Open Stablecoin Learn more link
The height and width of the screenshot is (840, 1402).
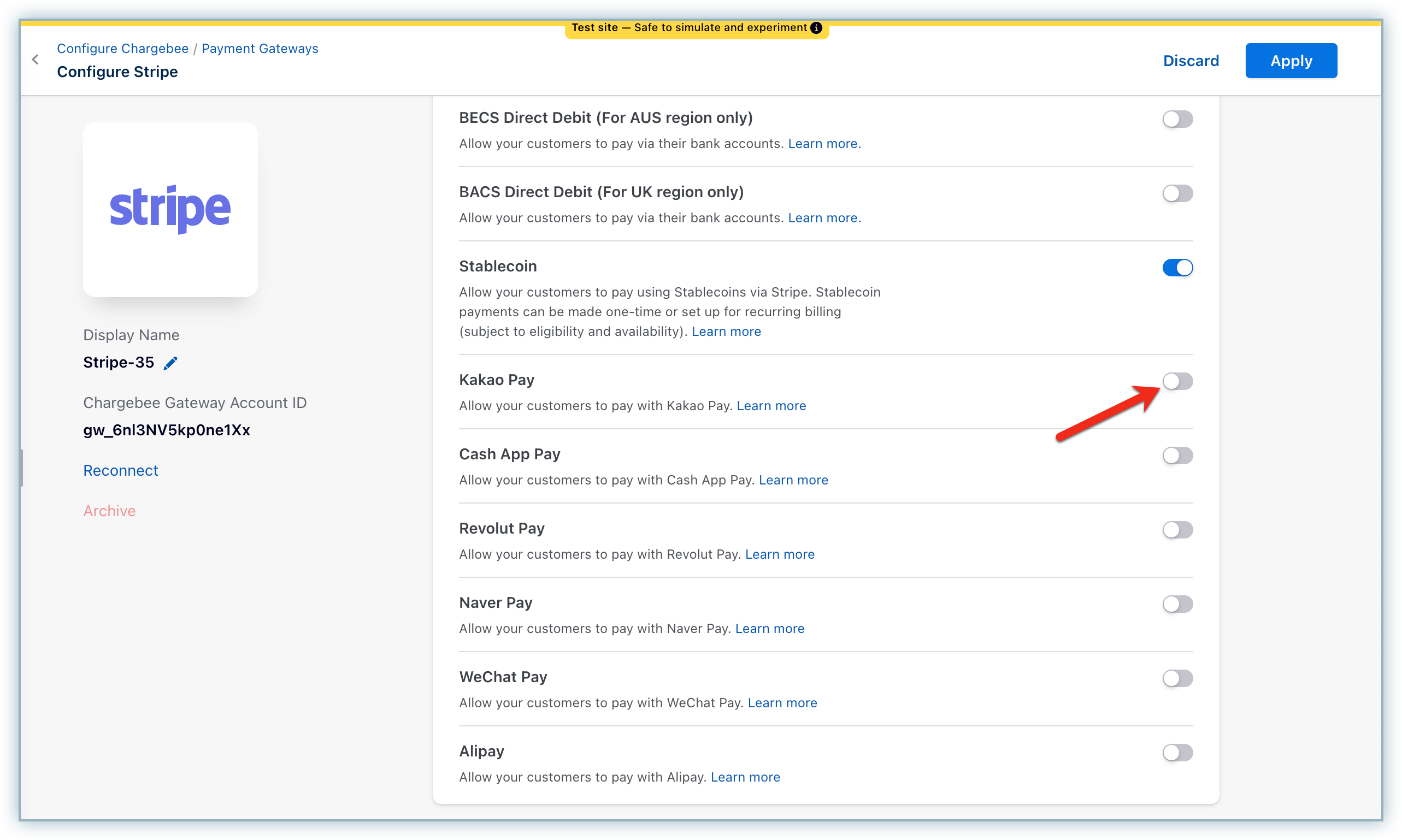point(726,331)
